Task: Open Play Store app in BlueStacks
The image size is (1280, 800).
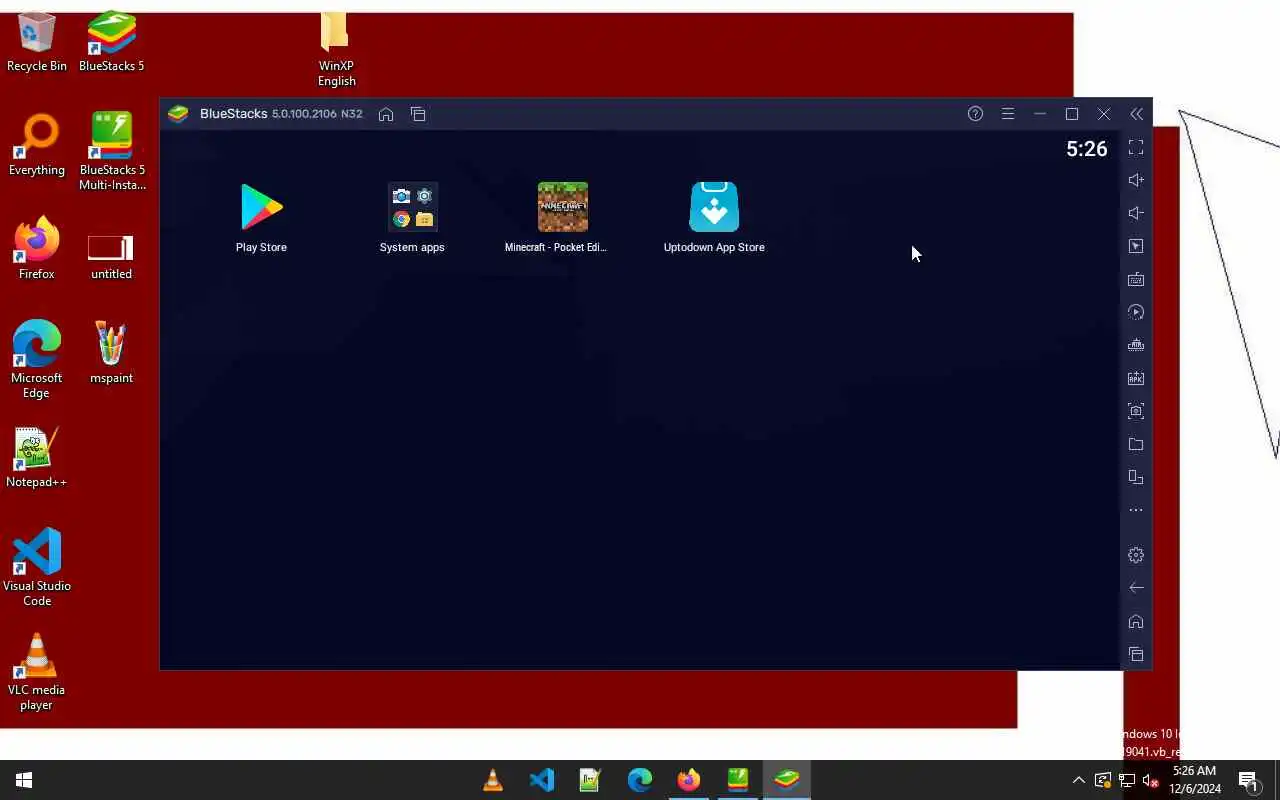Action: pyautogui.click(x=261, y=217)
